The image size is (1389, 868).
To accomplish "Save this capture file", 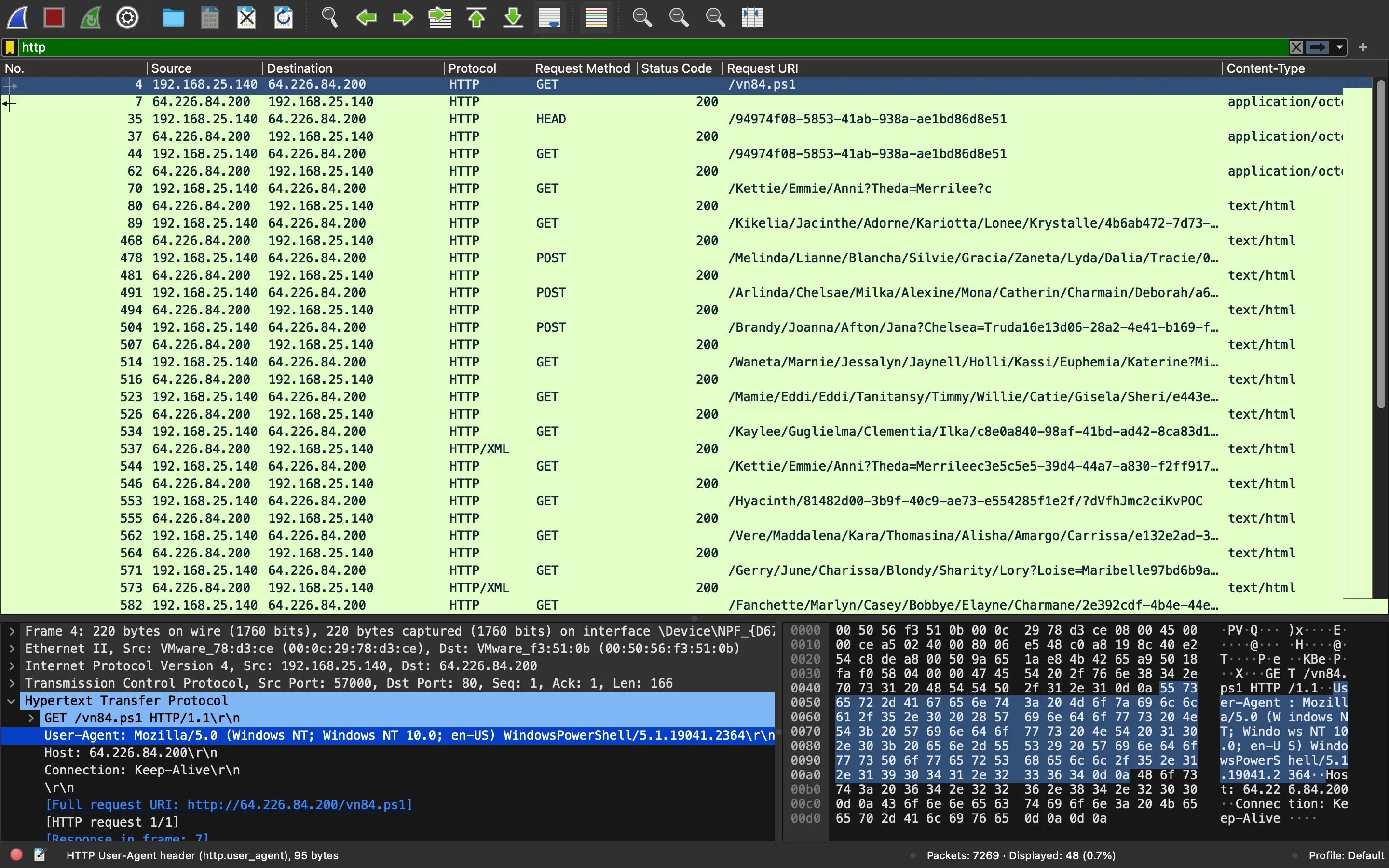I will (209, 17).
